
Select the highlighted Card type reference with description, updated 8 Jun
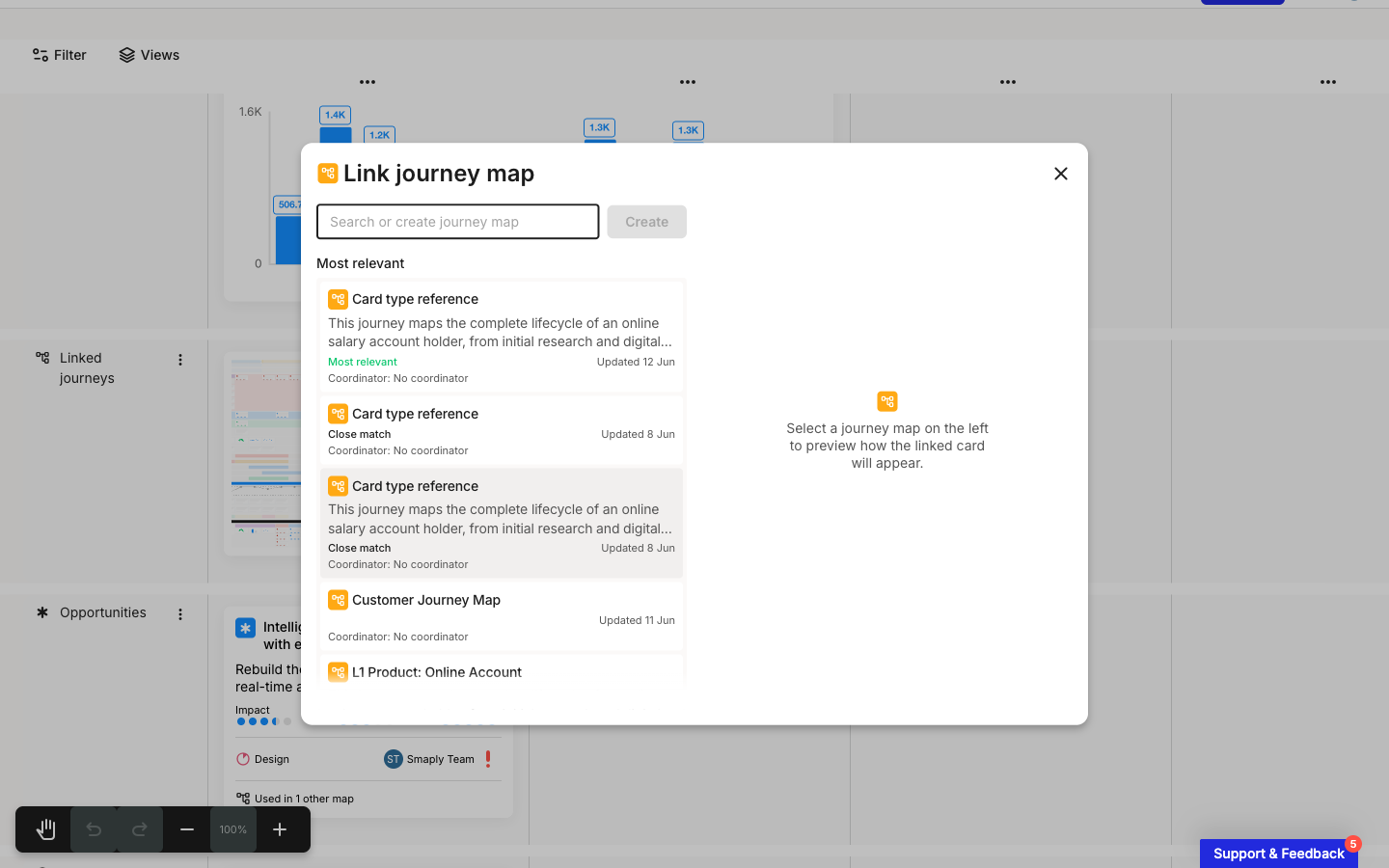click(502, 524)
